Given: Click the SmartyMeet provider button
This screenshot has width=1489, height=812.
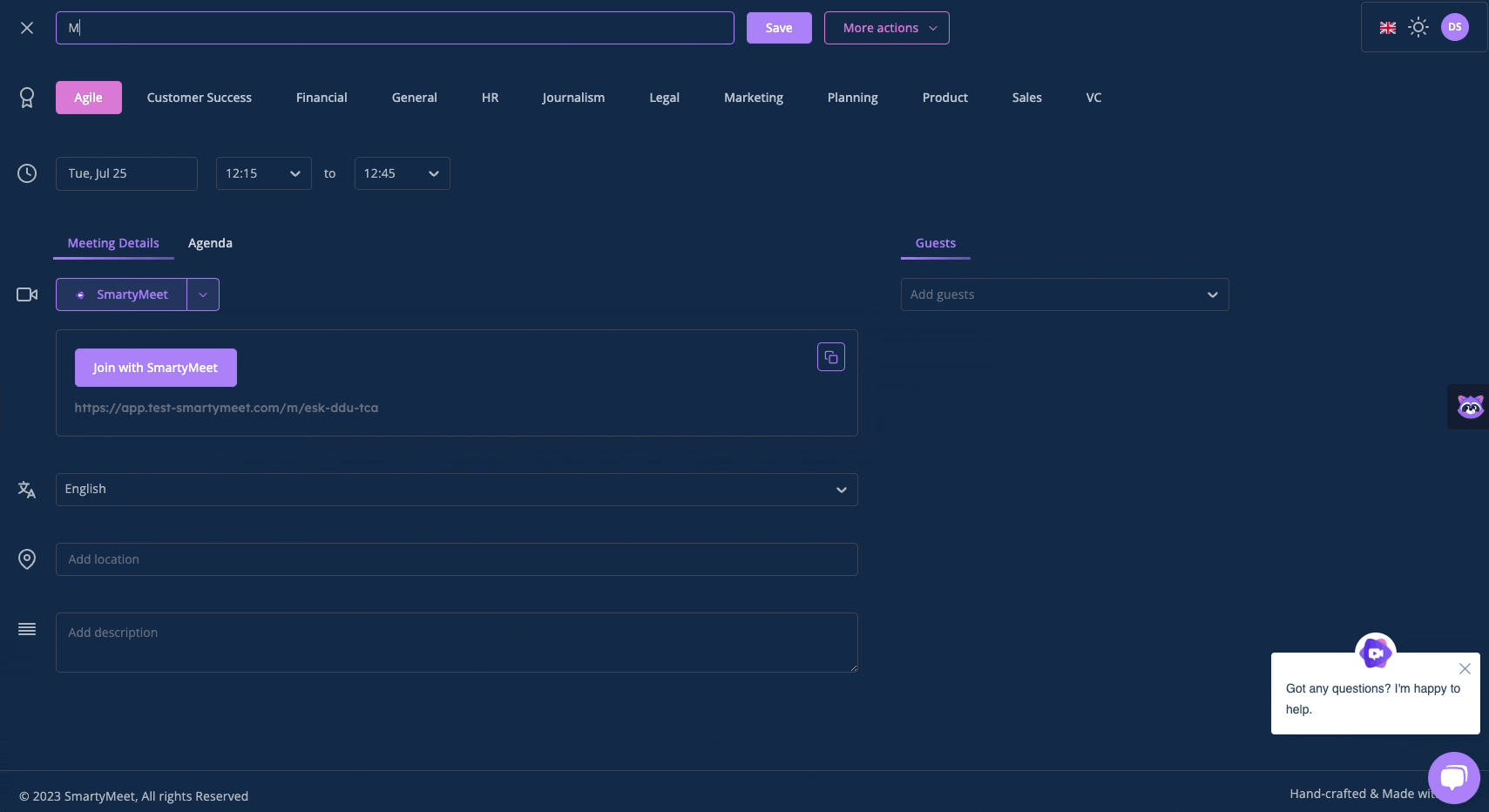Looking at the screenshot, I should [x=121, y=294].
